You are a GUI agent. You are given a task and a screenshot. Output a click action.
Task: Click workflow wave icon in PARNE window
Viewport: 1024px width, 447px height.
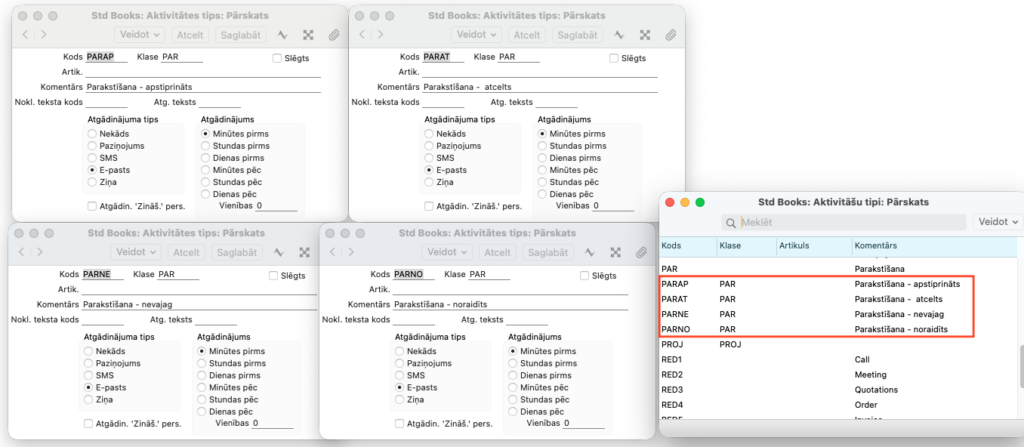(279, 252)
